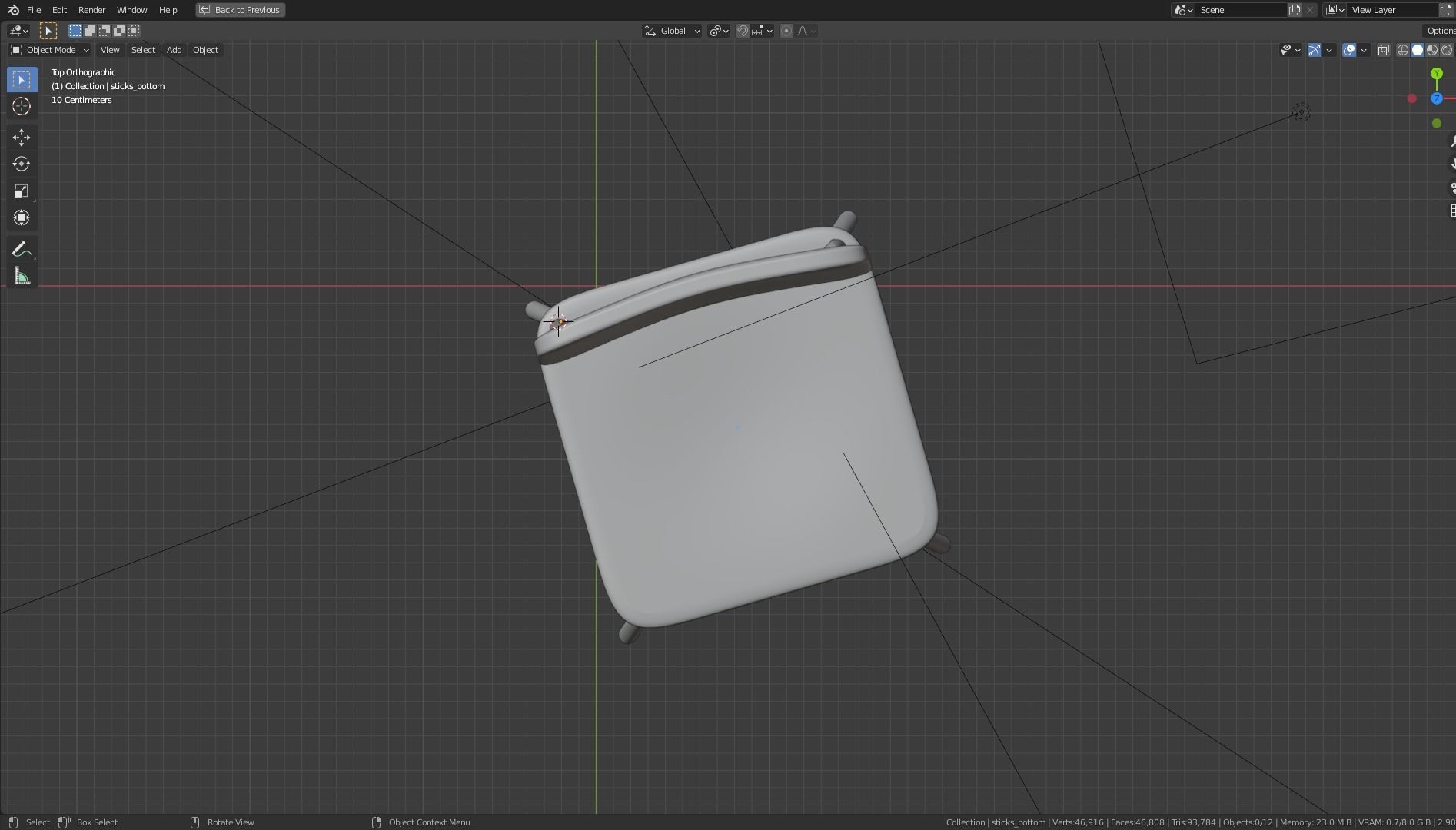The image size is (1456, 830).
Task: Pick the Annotate pencil tool
Action: [22, 250]
